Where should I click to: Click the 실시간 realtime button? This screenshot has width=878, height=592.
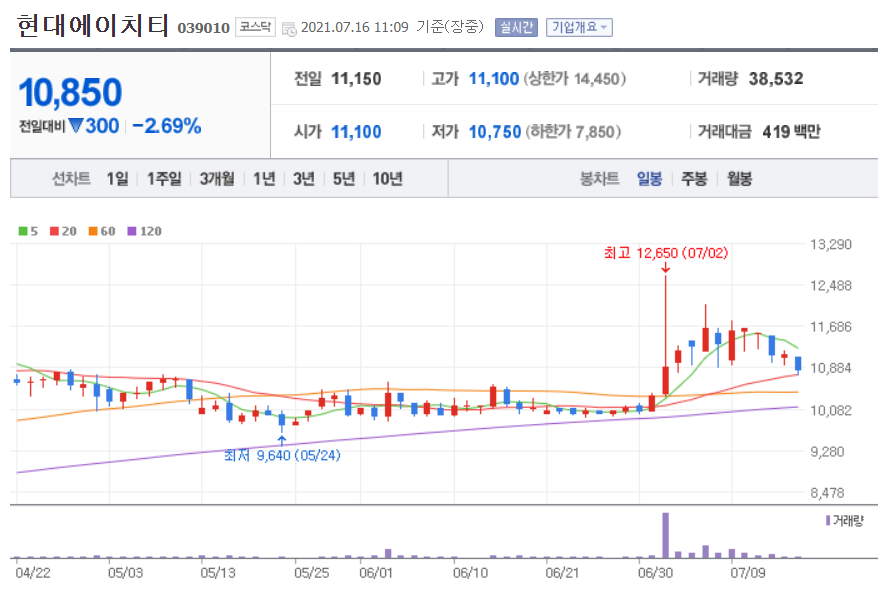[516, 27]
